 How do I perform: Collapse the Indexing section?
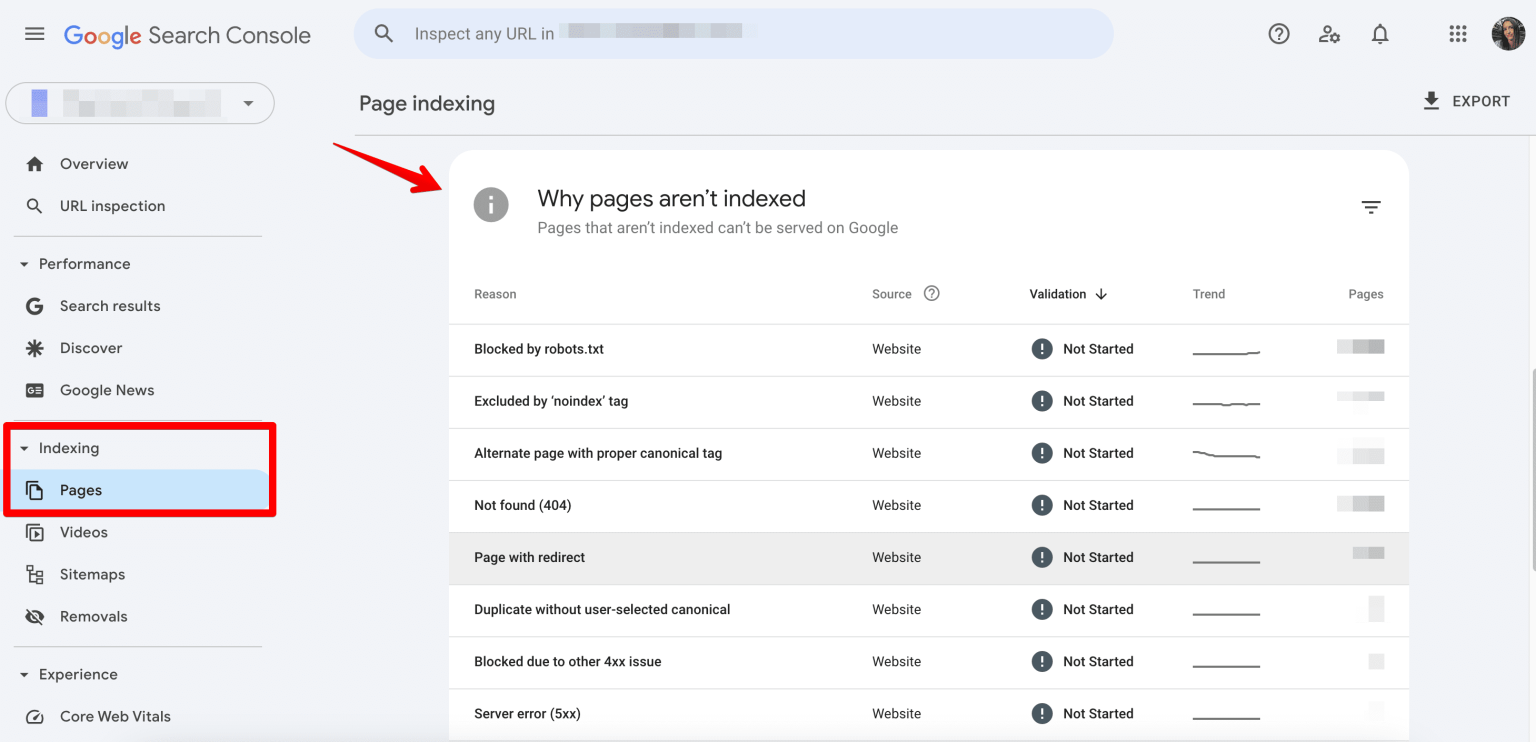pyautogui.click(x=25, y=448)
